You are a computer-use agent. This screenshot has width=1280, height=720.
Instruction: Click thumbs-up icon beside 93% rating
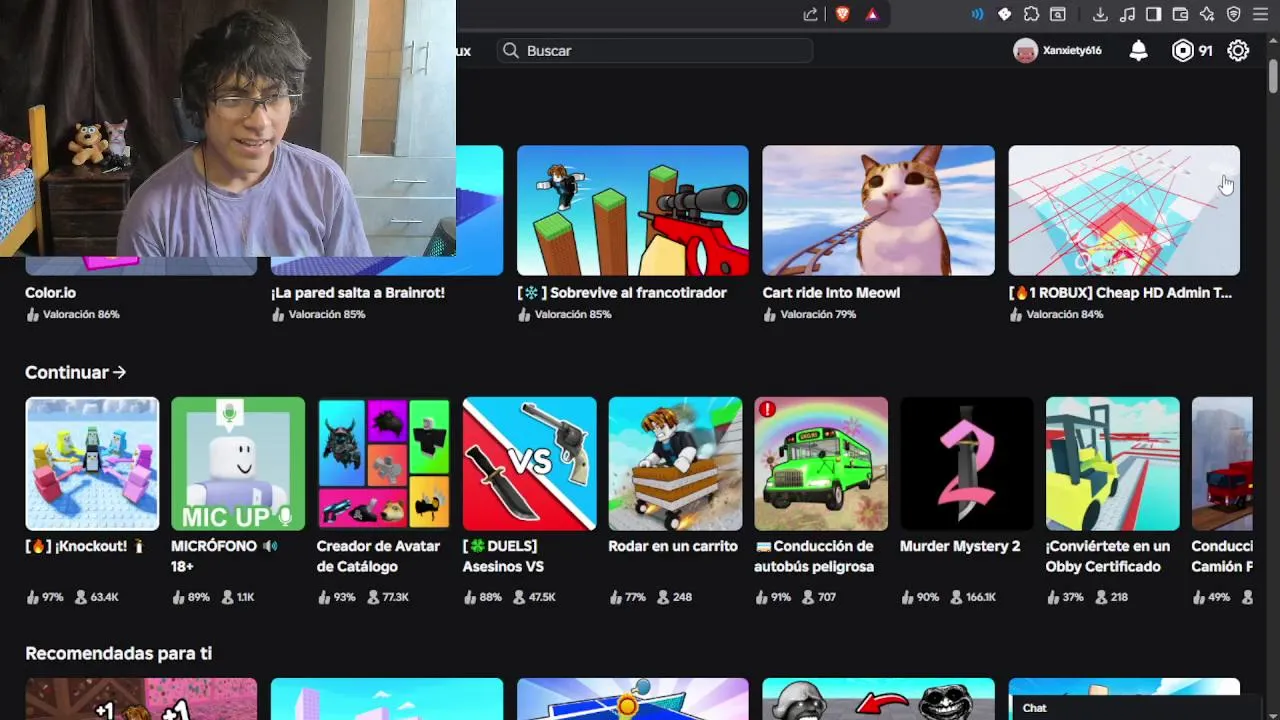(324, 597)
